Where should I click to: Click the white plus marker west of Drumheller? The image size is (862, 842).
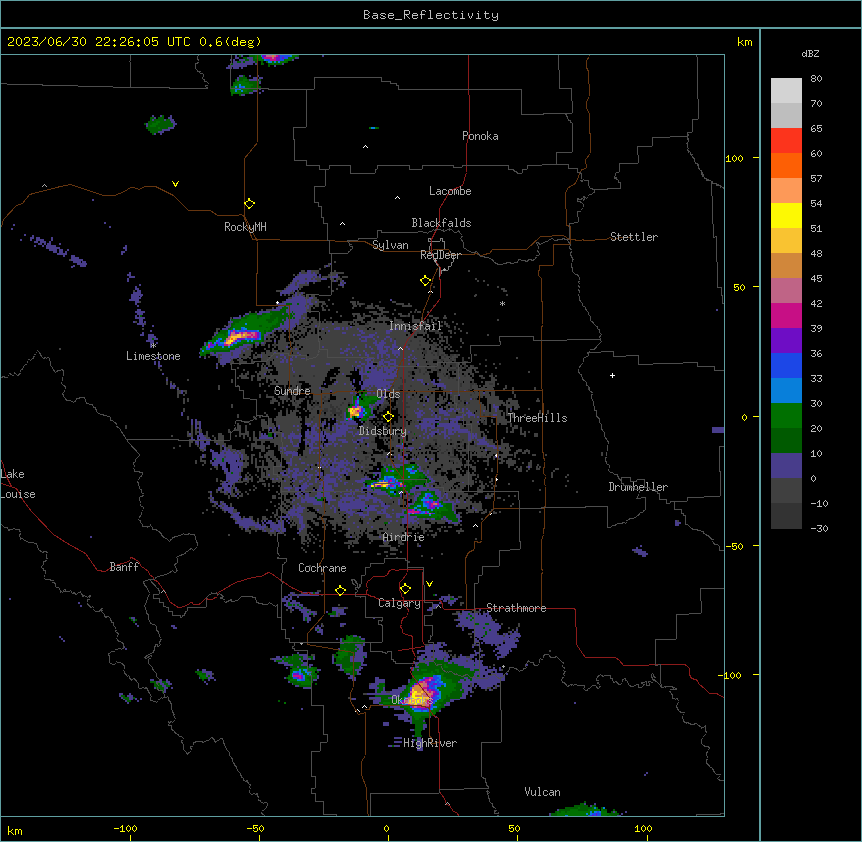click(x=612, y=375)
